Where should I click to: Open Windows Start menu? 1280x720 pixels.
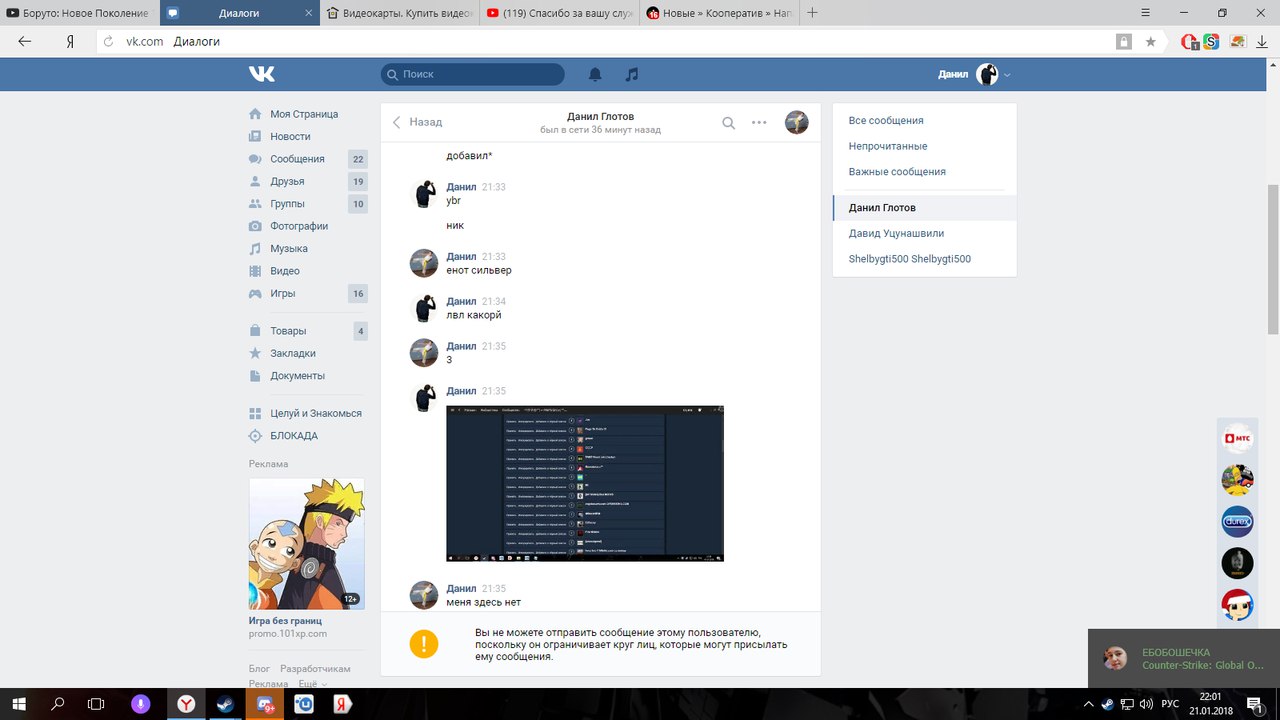point(18,704)
